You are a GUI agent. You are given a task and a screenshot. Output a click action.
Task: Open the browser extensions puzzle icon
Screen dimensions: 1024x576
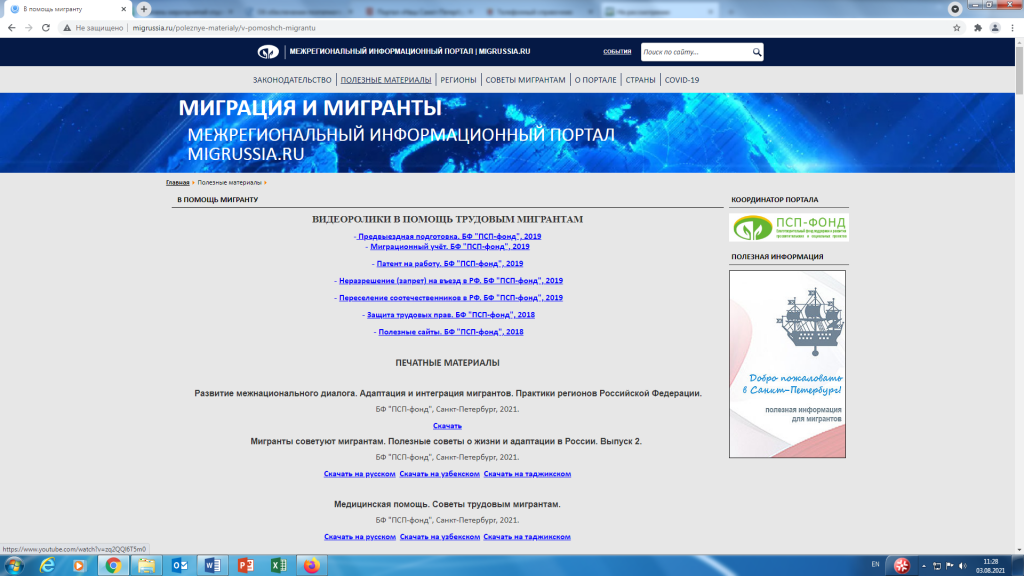pos(978,28)
